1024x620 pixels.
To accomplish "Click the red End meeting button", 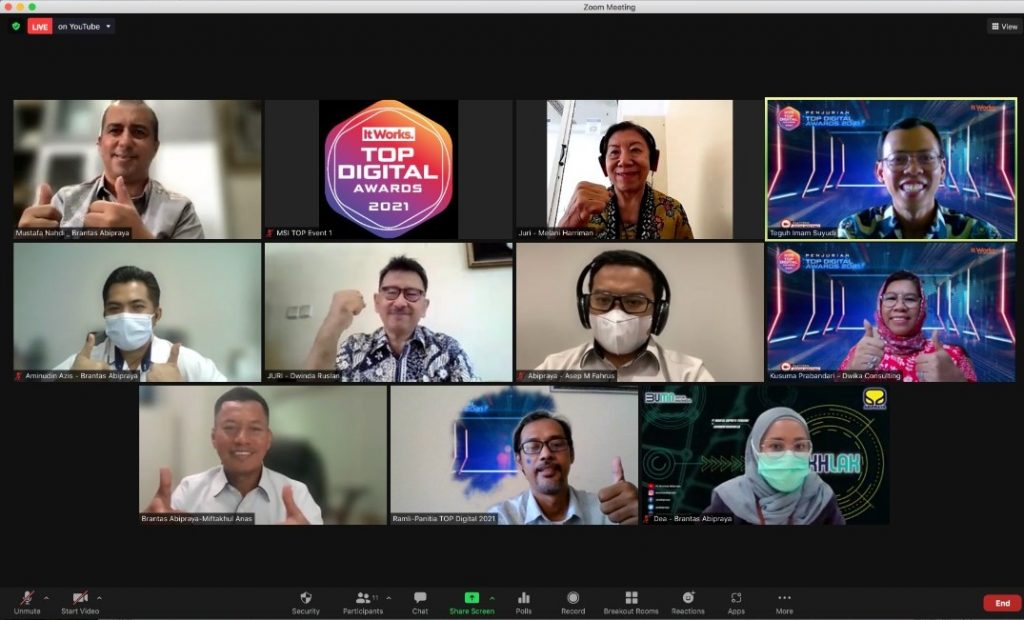I will click(x=1002, y=603).
